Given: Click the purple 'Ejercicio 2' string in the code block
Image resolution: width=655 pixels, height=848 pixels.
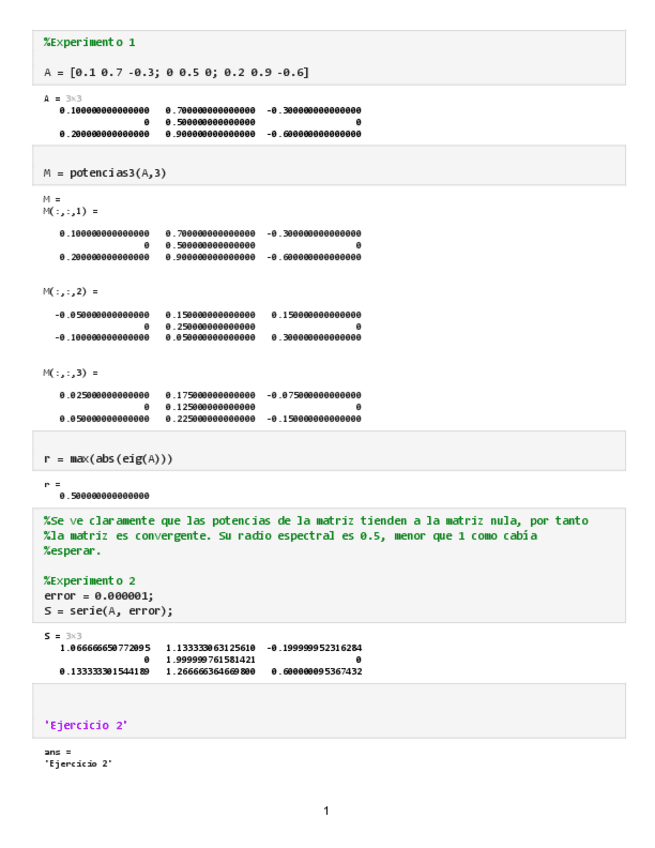Looking at the screenshot, I should (86, 725).
